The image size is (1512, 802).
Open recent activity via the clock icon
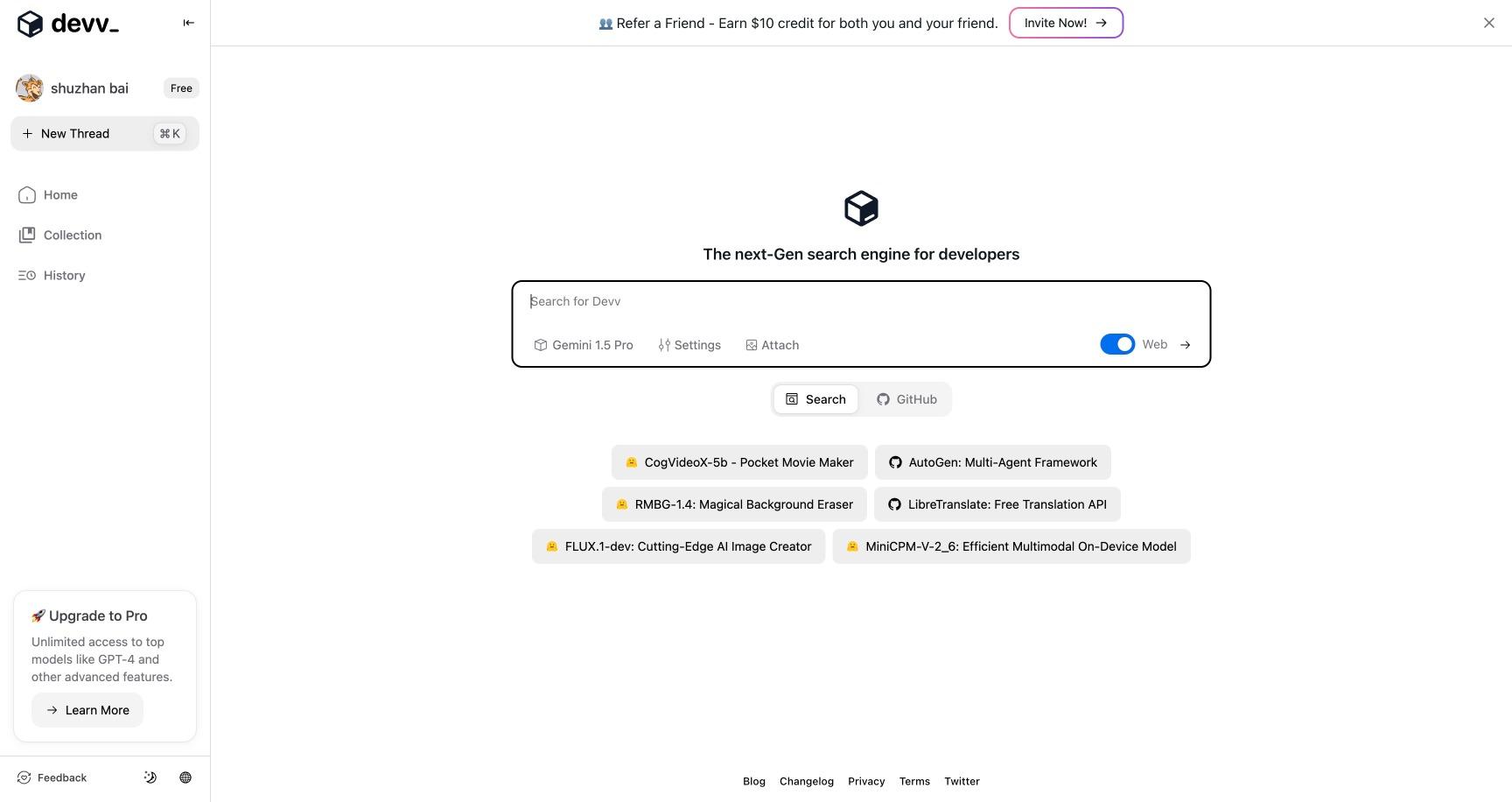(x=150, y=777)
